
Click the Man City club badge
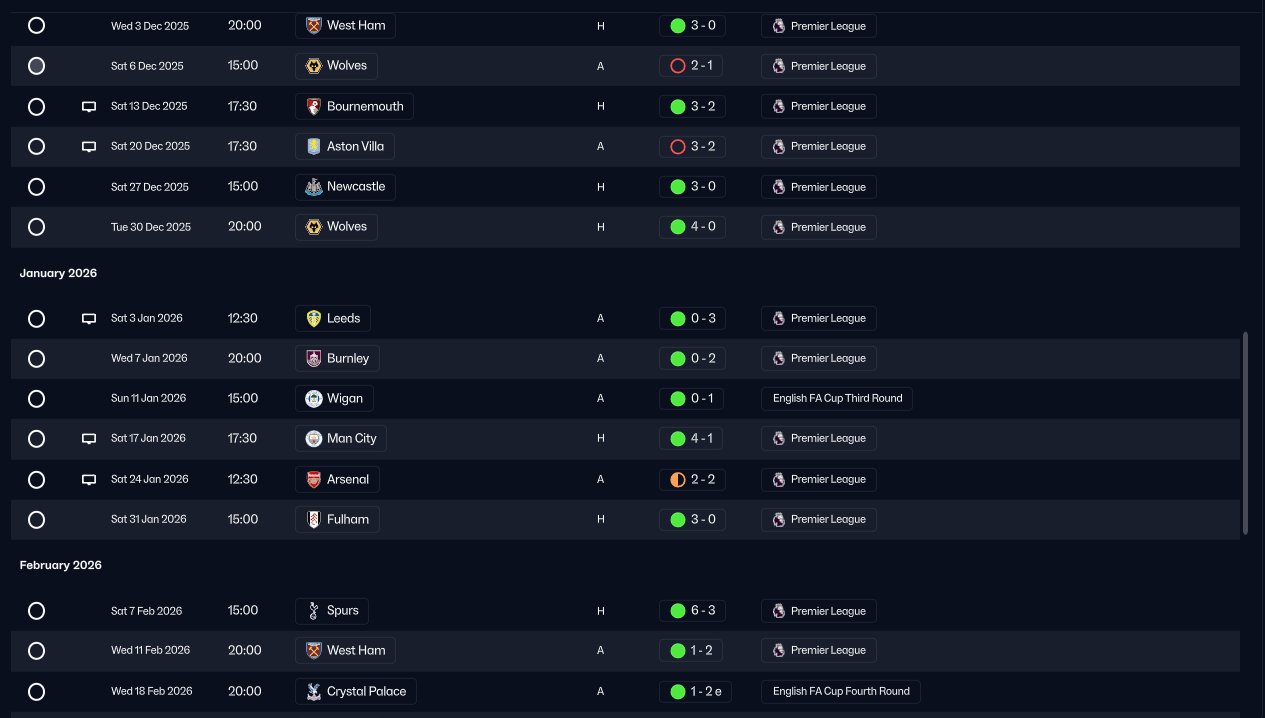pyautogui.click(x=314, y=438)
